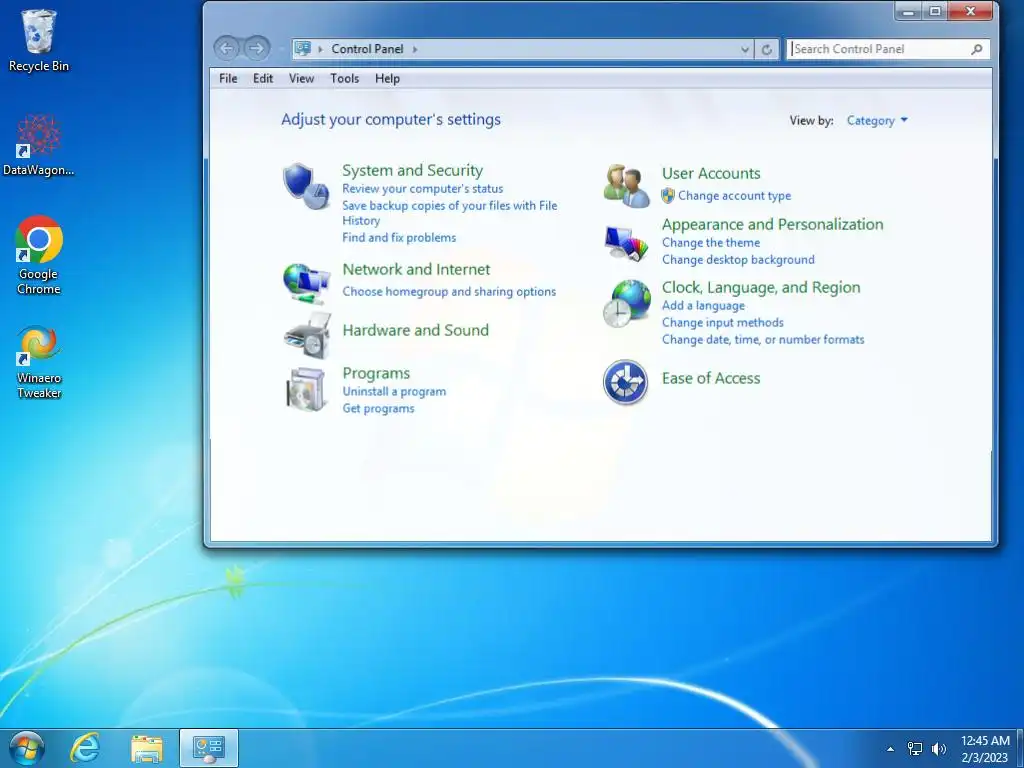Click Save backup copies with File History
Screen dimensions: 1024x768
tap(449, 213)
